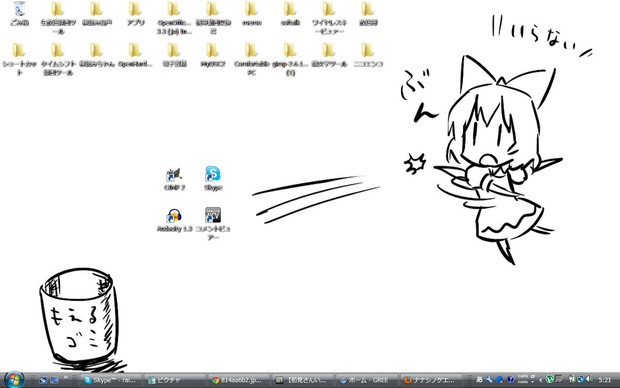The width and height of the screenshot is (620, 388).
Task: Open the OpenHard... folder icon
Action: [x=135, y=55]
